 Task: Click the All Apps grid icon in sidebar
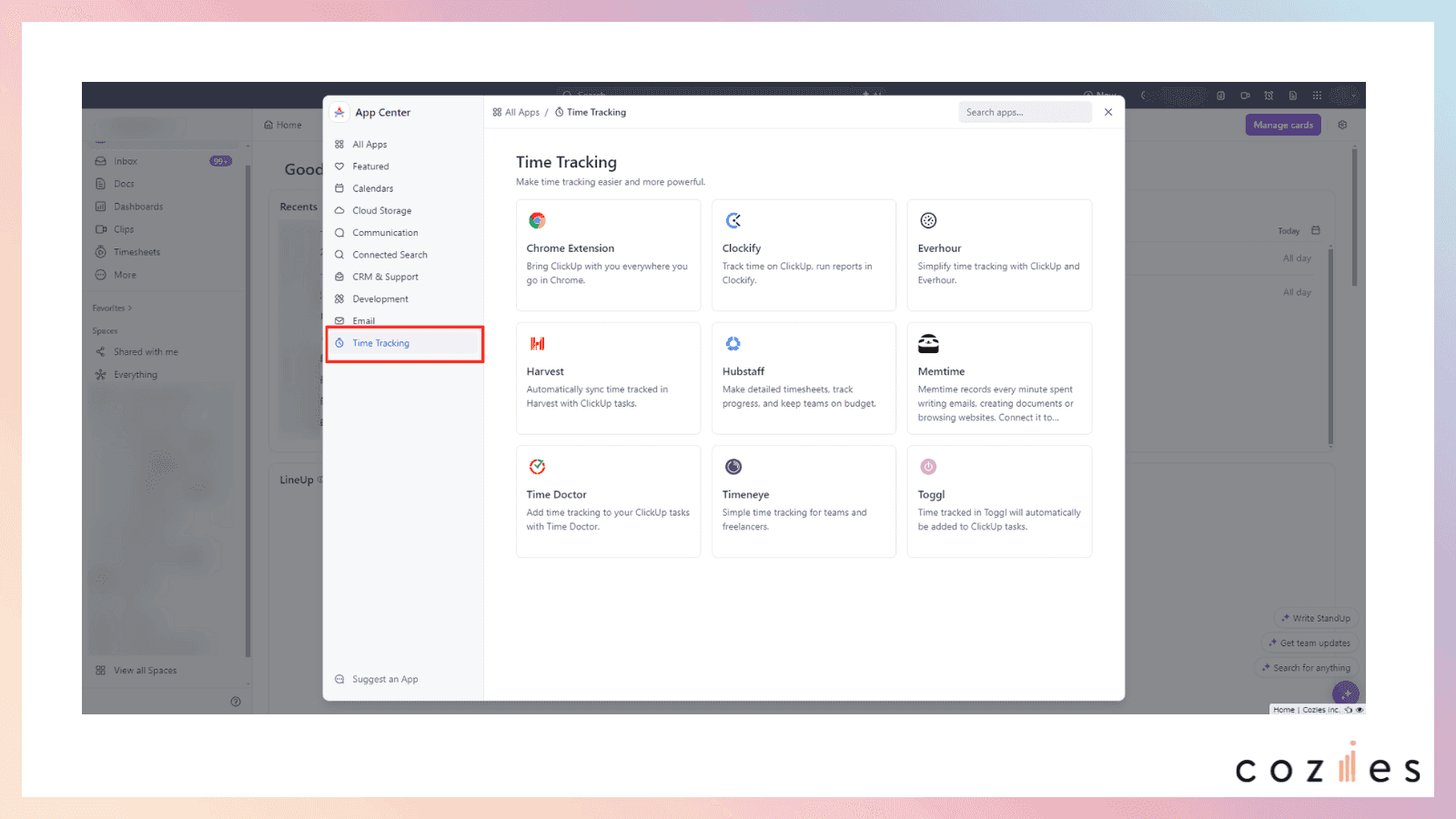point(339,145)
